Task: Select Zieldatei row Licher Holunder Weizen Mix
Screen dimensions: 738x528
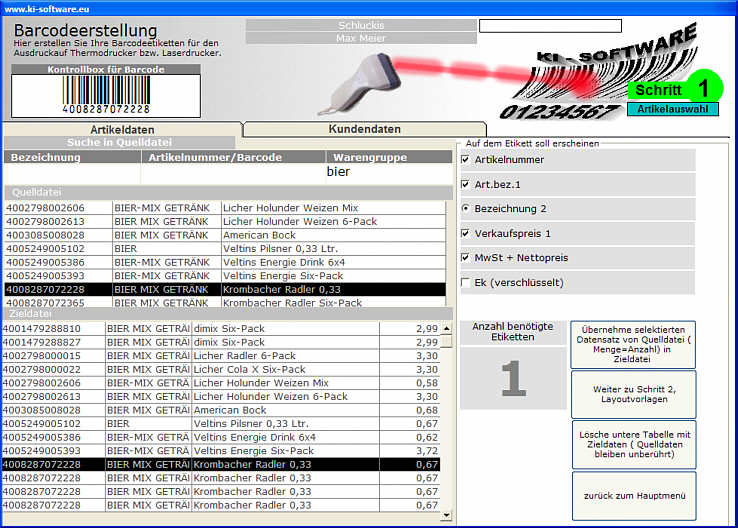Action: (221, 383)
